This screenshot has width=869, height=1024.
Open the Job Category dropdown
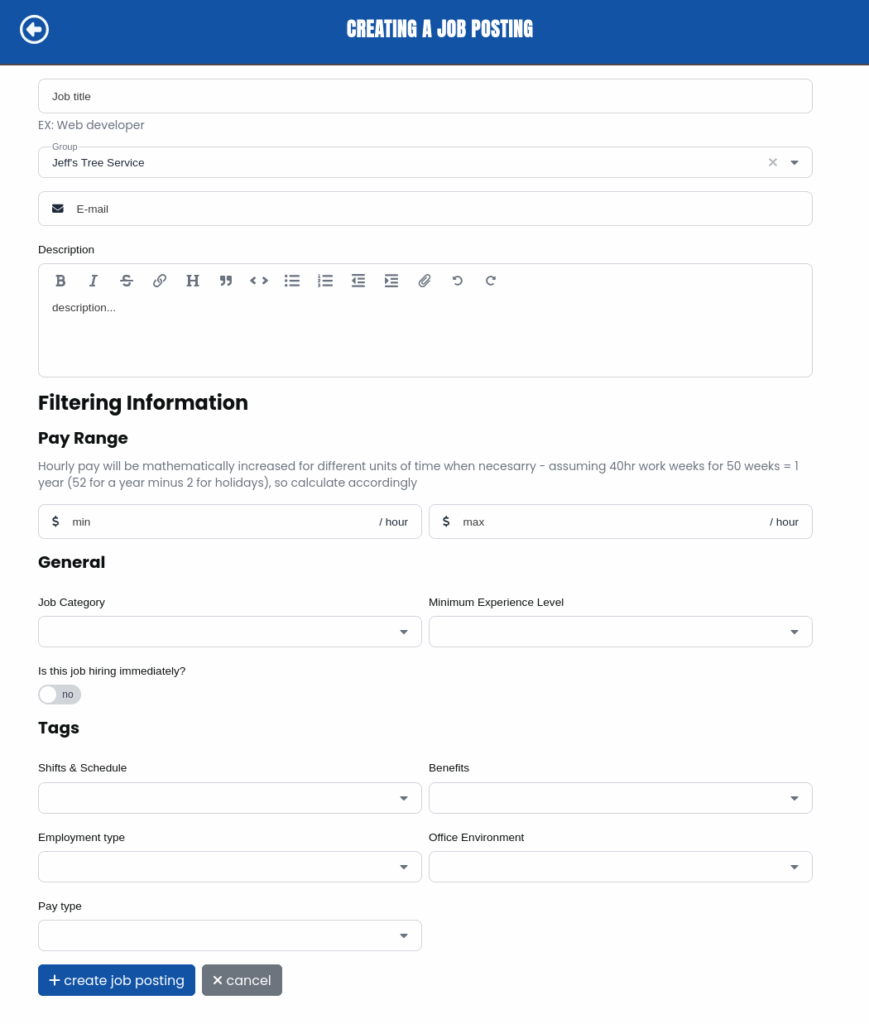click(230, 632)
